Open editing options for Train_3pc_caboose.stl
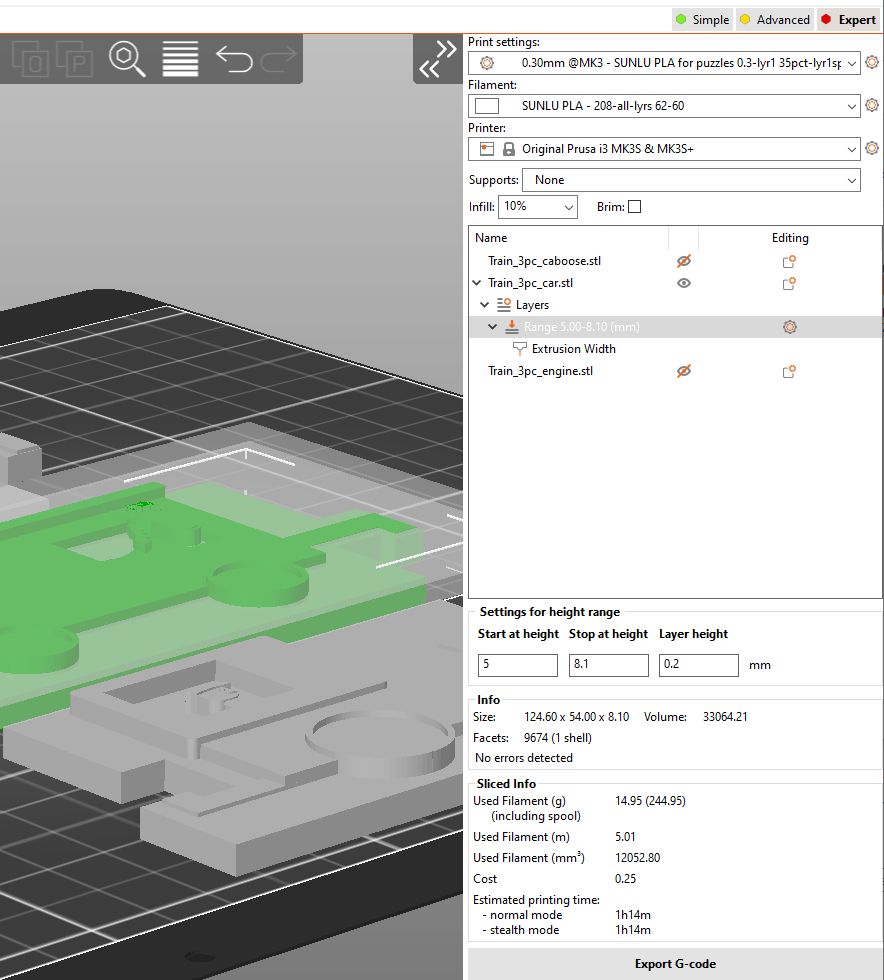This screenshot has width=884, height=980. click(x=788, y=261)
